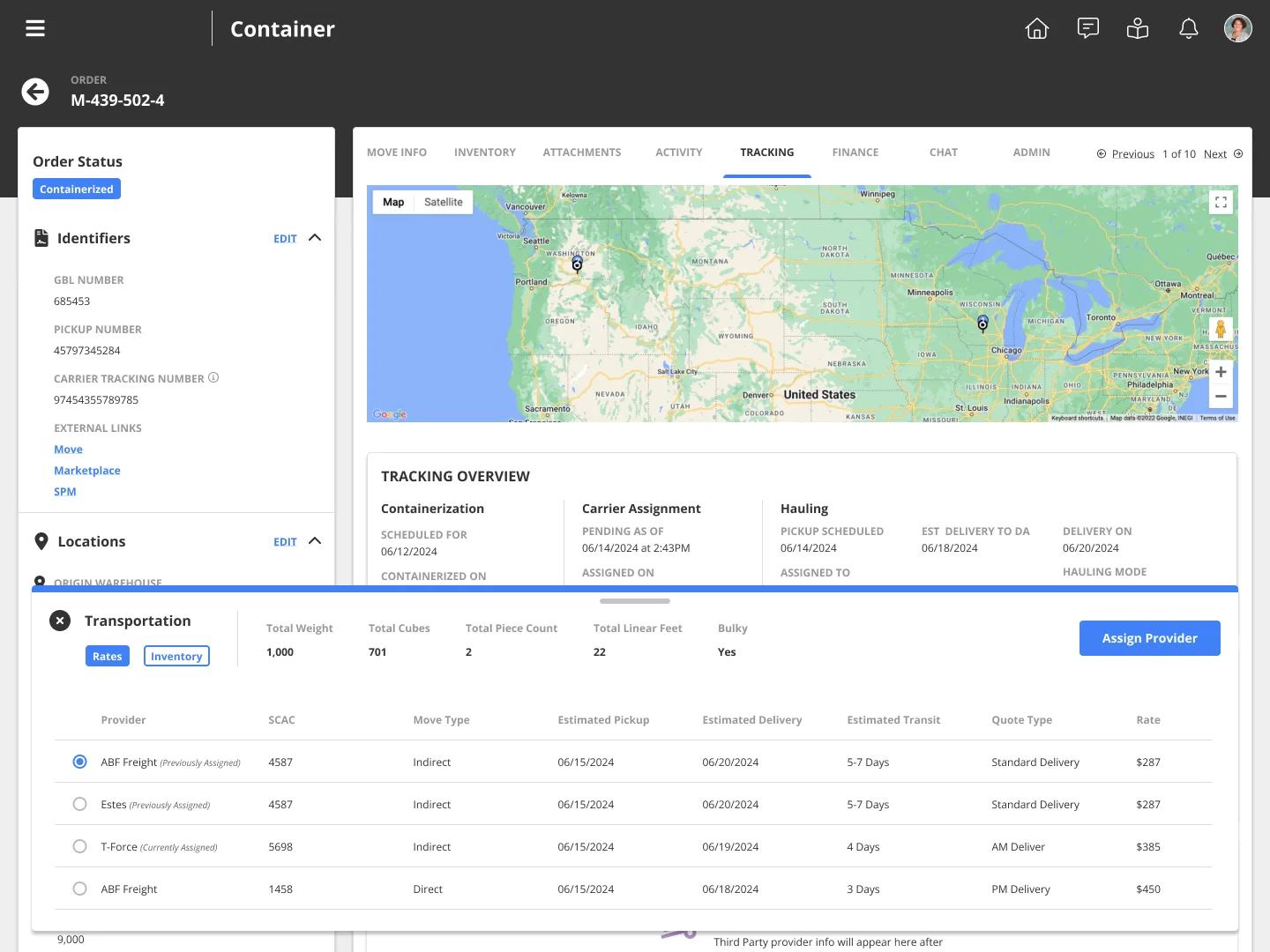
Task: Select the Estes provider radio button
Action: pyautogui.click(x=79, y=804)
